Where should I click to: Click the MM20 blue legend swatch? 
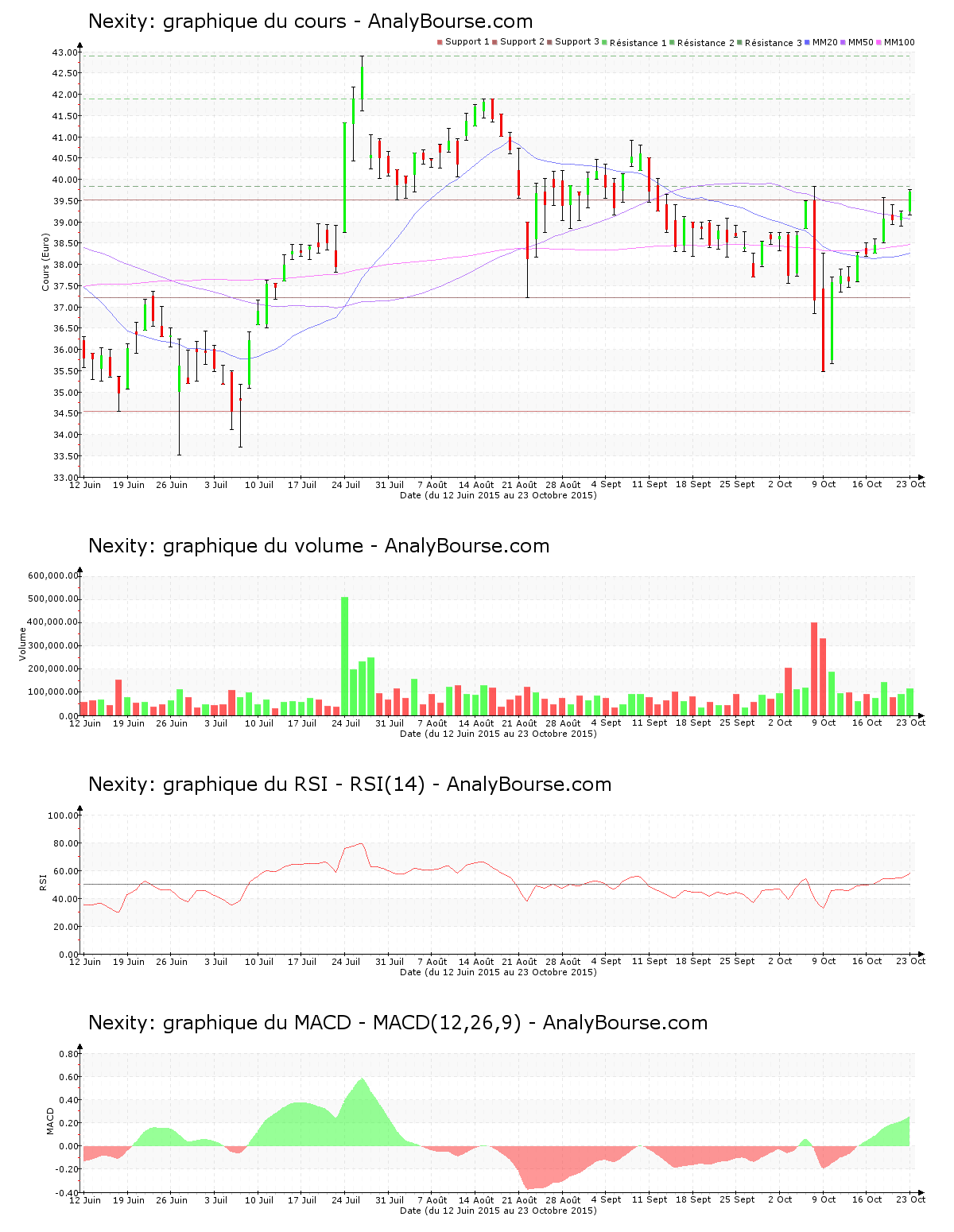(x=807, y=42)
